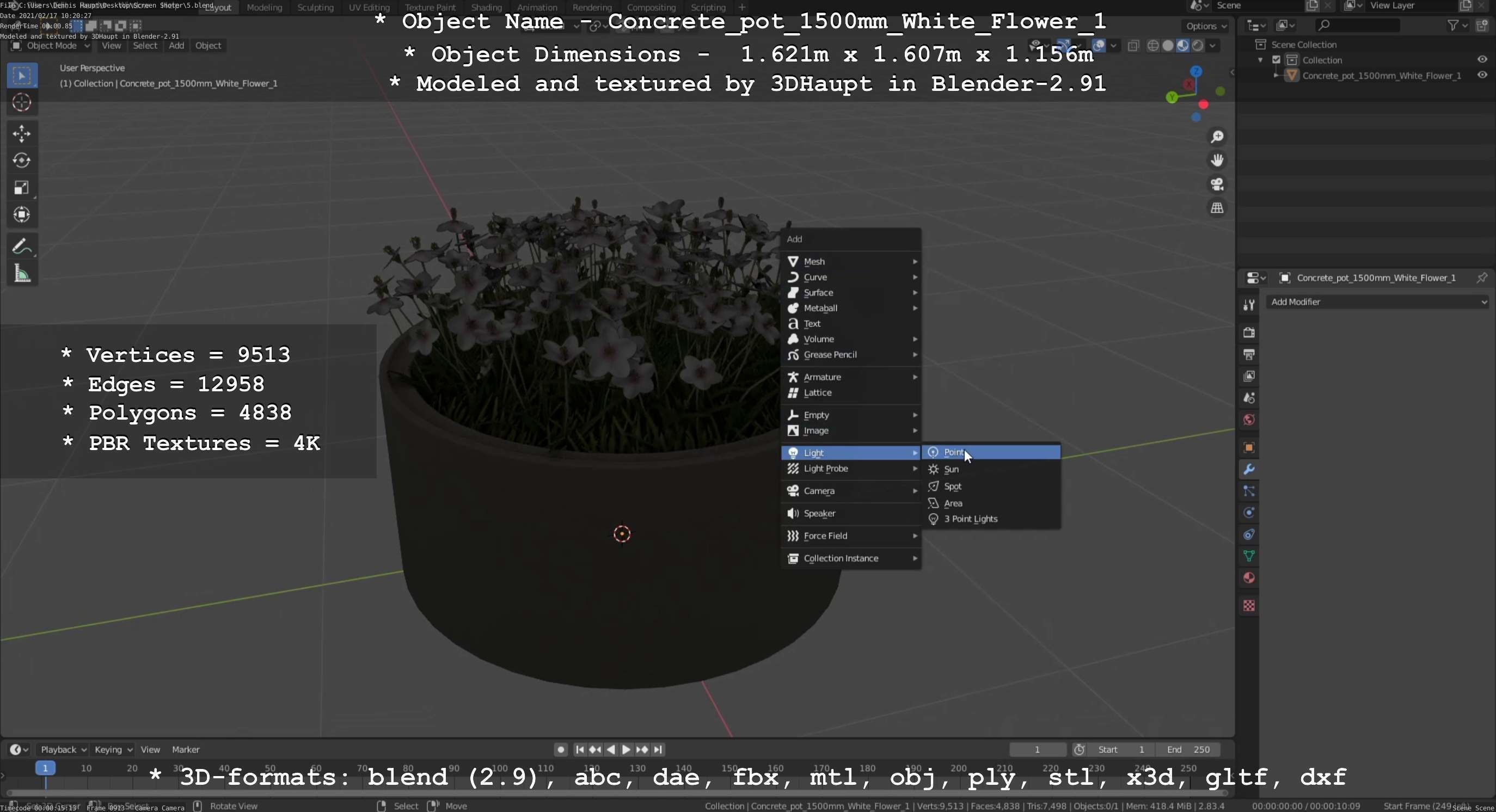The image size is (1496, 812).
Task: Toggle the camera view icon
Action: 1217,184
